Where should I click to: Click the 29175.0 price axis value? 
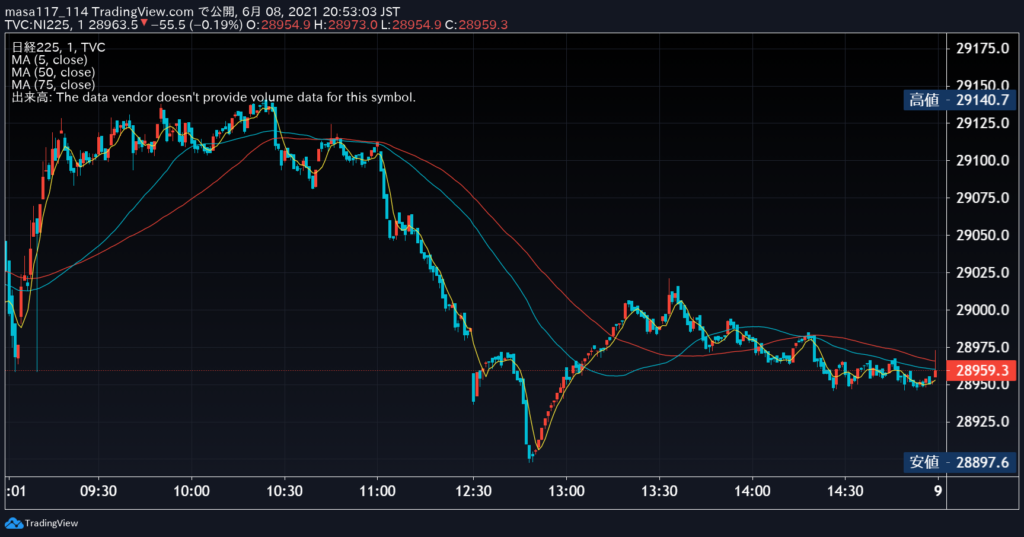click(x=982, y=48)
